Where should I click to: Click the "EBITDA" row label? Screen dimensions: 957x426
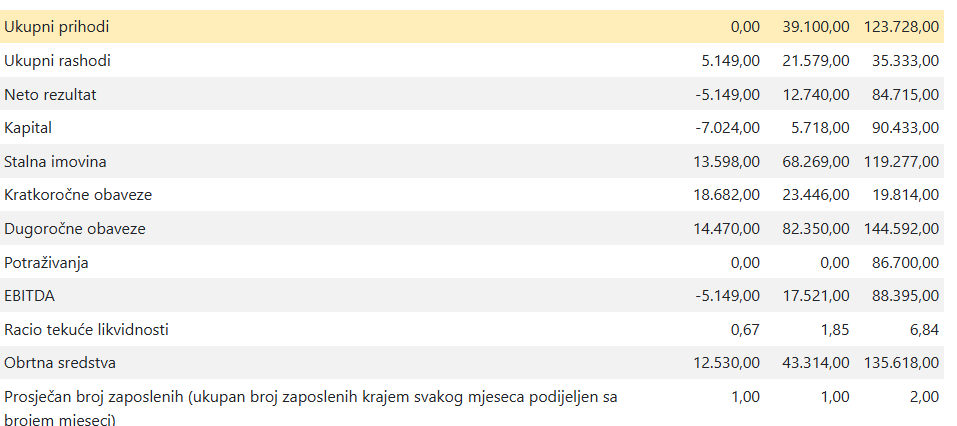pos(31,296)
